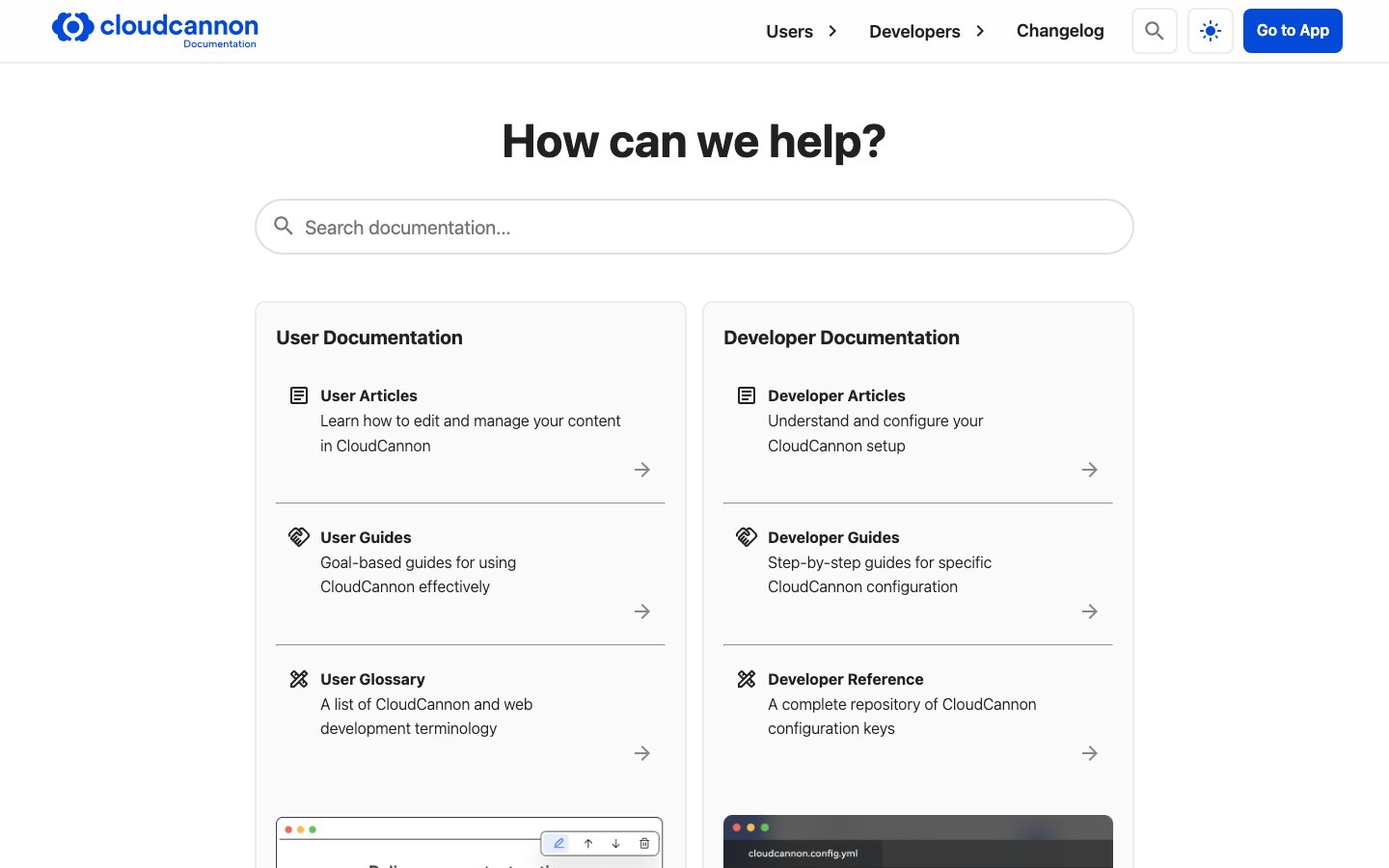Image resolution: width=1389 pixels, height=868 pixels.
Task: Open the Developer Articles link
Action: click(836, 395)
